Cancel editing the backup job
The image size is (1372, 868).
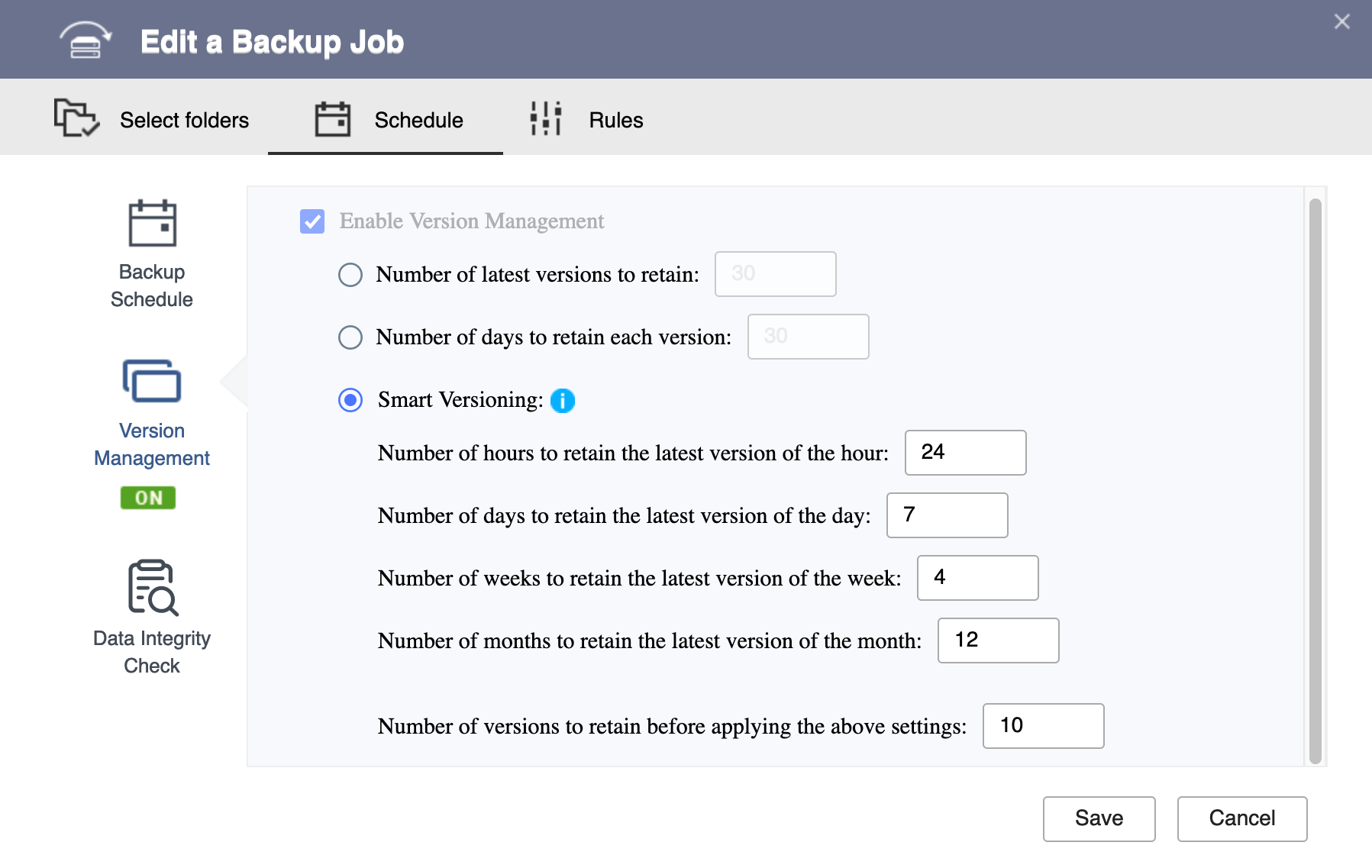point(1241,818)
